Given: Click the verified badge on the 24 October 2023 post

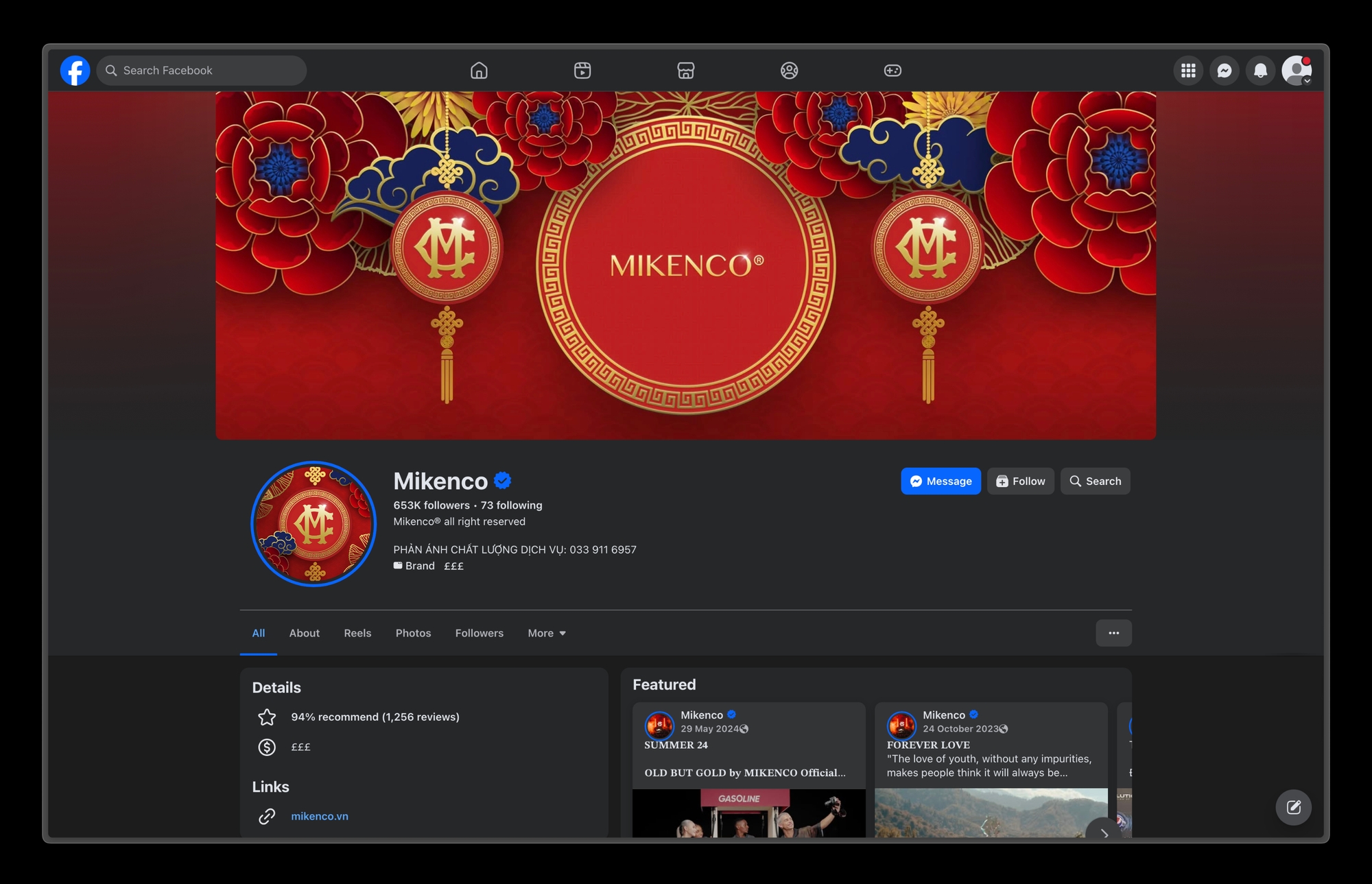Looking at the screenshot, I should pyautogui.click(x=973, y=715).
